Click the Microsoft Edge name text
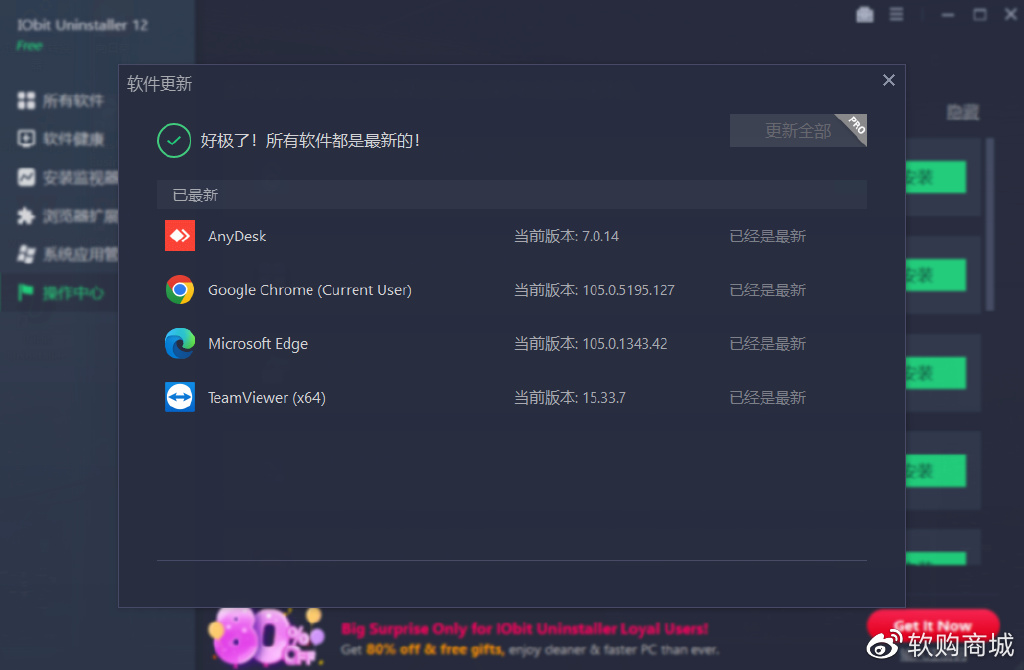 point(258,343)
